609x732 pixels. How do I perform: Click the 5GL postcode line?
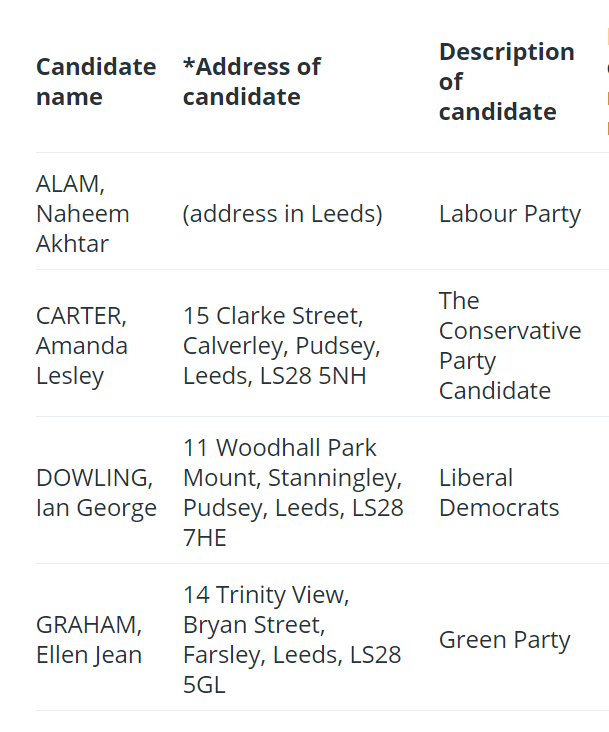[x=204, y=685]
